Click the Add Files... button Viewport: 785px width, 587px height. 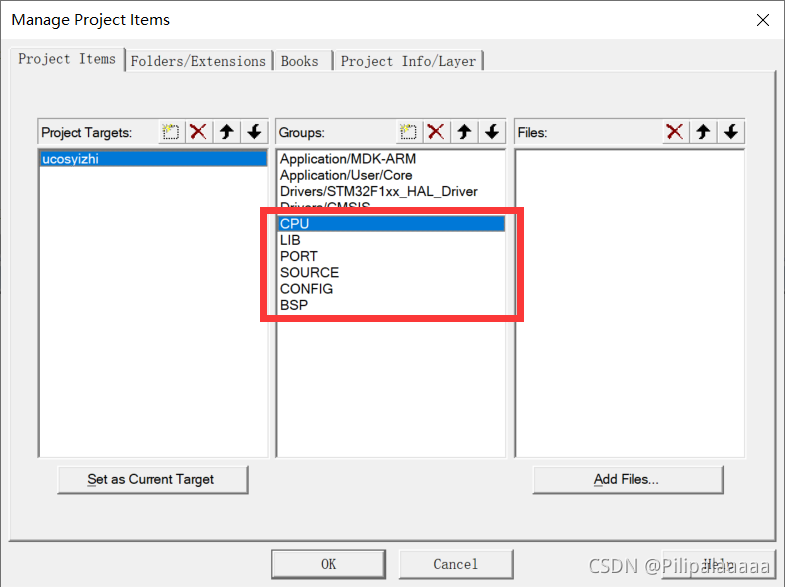(628, 479)
